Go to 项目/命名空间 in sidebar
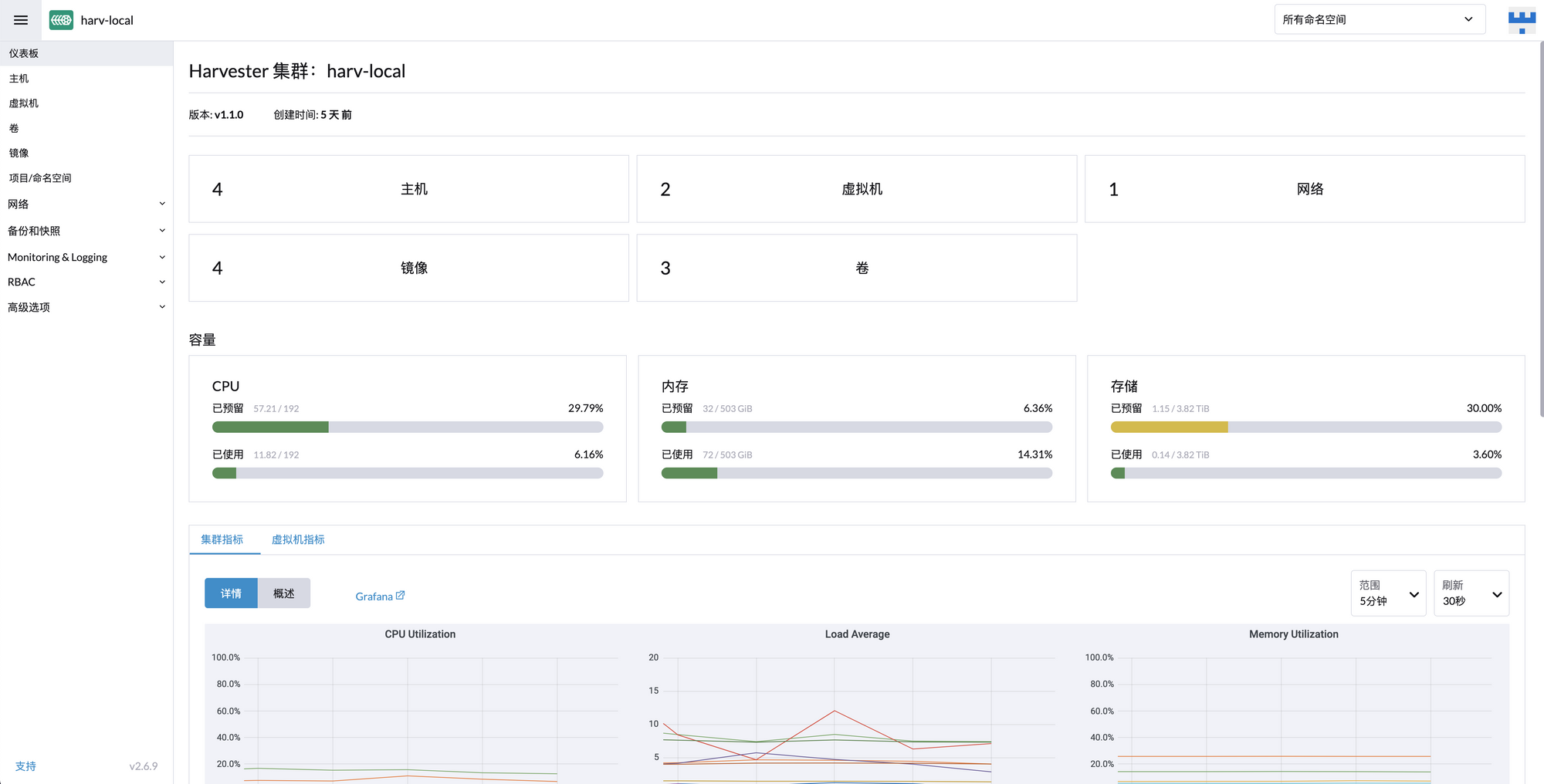This screenshot has height=784, width=1544. pos(39,177)
